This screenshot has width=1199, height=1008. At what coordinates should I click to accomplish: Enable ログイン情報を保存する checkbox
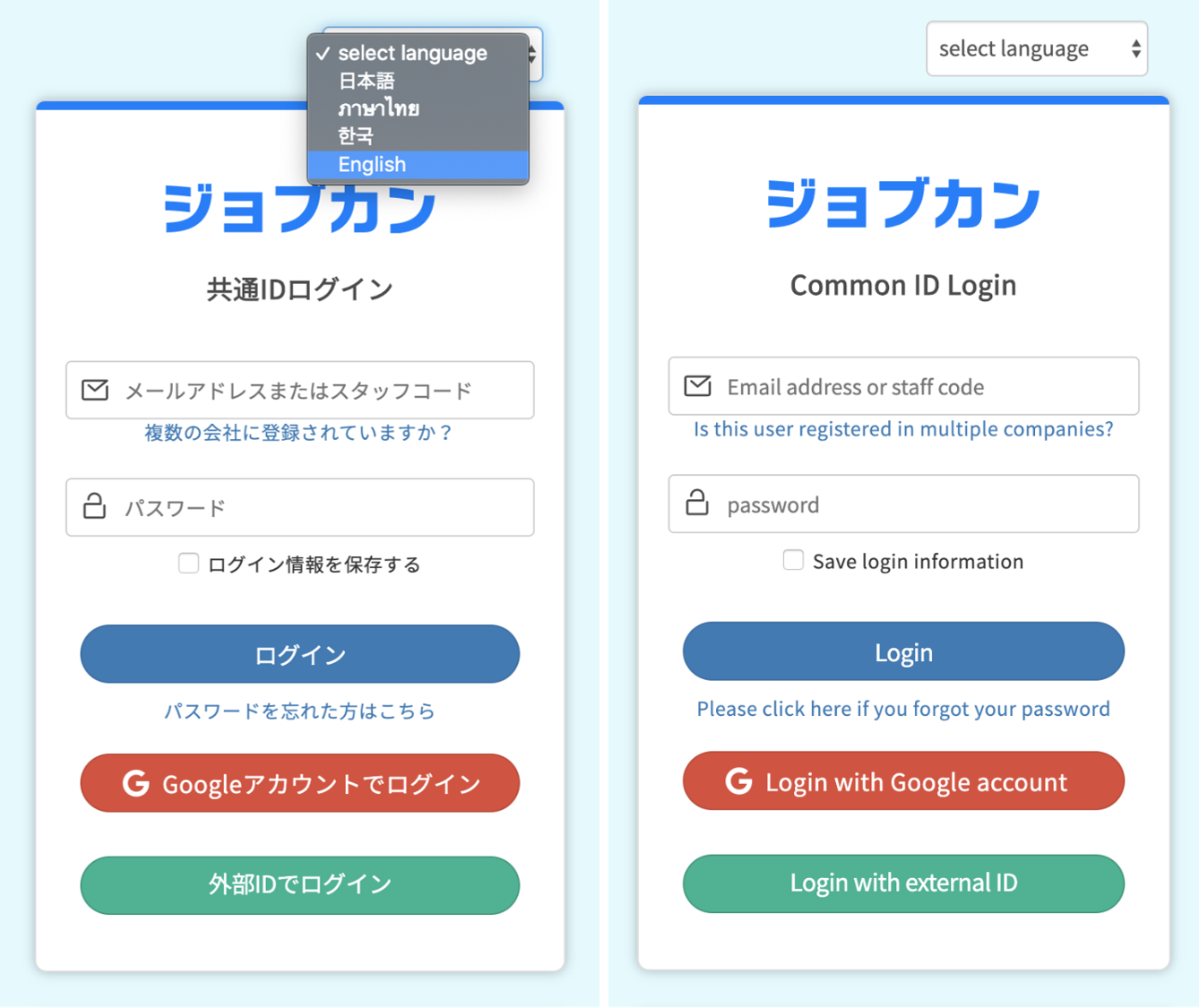tap(188, 563)
